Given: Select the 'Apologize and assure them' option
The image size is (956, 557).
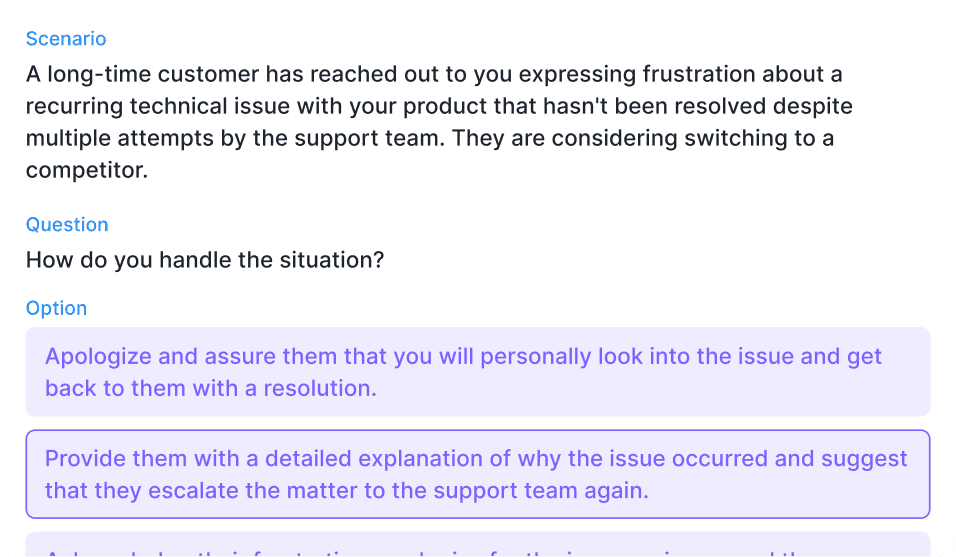Looking at the screenshot, I should click(x=477, y=372).
